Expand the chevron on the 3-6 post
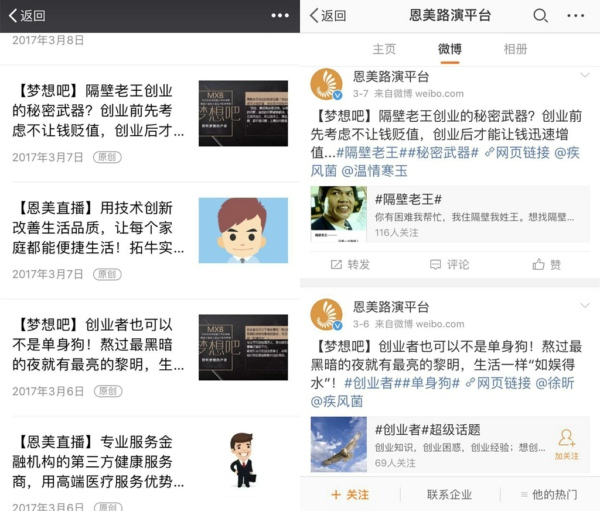The height and width of the screenshot is (511, 600). 585,305
